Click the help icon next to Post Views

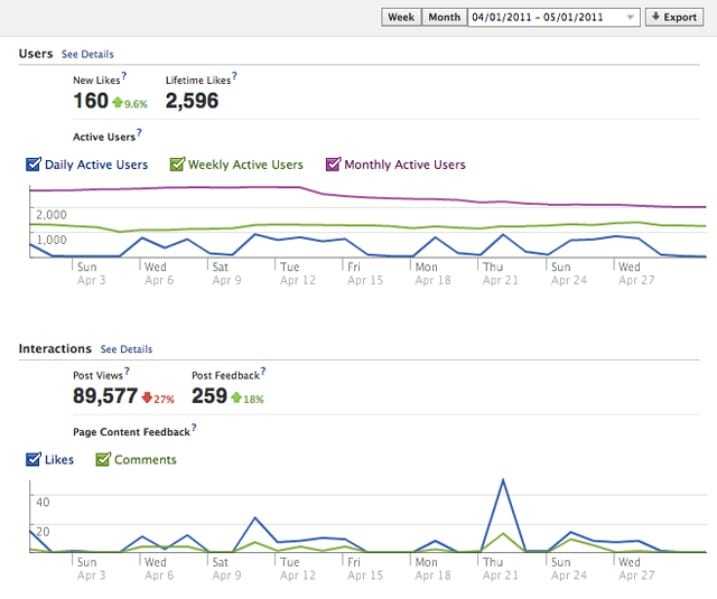coord(124,372)
